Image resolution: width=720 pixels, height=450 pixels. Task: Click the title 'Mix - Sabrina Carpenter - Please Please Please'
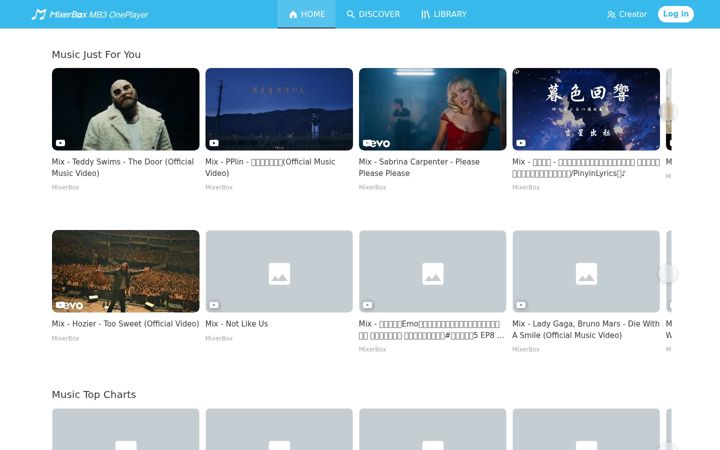click(x=419, y=167)
